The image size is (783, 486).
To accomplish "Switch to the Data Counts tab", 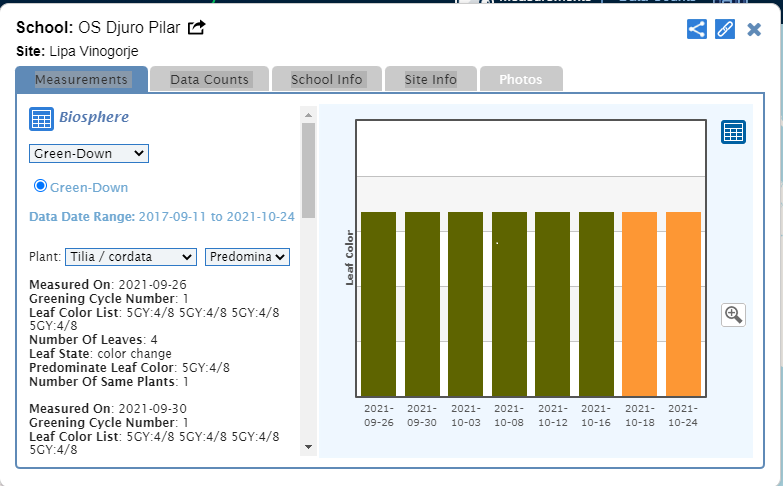I will pos(209,79).
